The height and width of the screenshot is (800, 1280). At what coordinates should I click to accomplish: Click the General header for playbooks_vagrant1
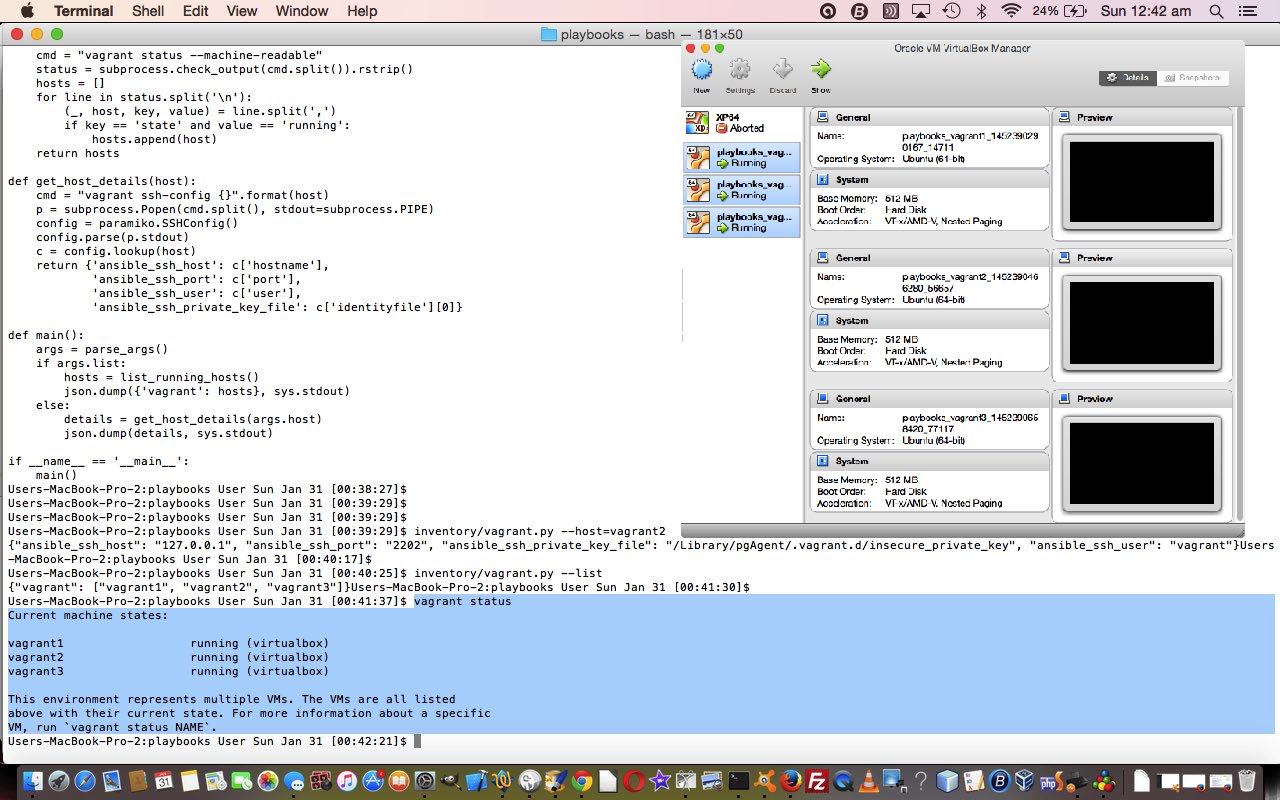(x=929, y=118)
